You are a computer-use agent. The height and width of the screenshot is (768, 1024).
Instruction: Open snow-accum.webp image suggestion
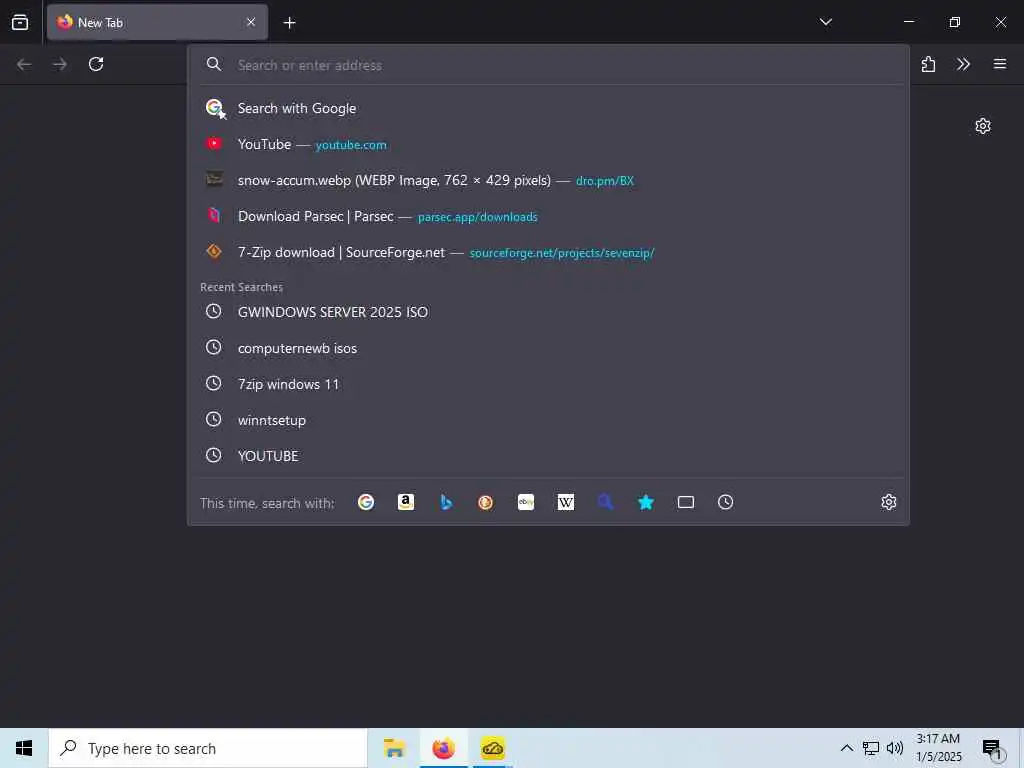pyautogui.click(x=549, y=180)
